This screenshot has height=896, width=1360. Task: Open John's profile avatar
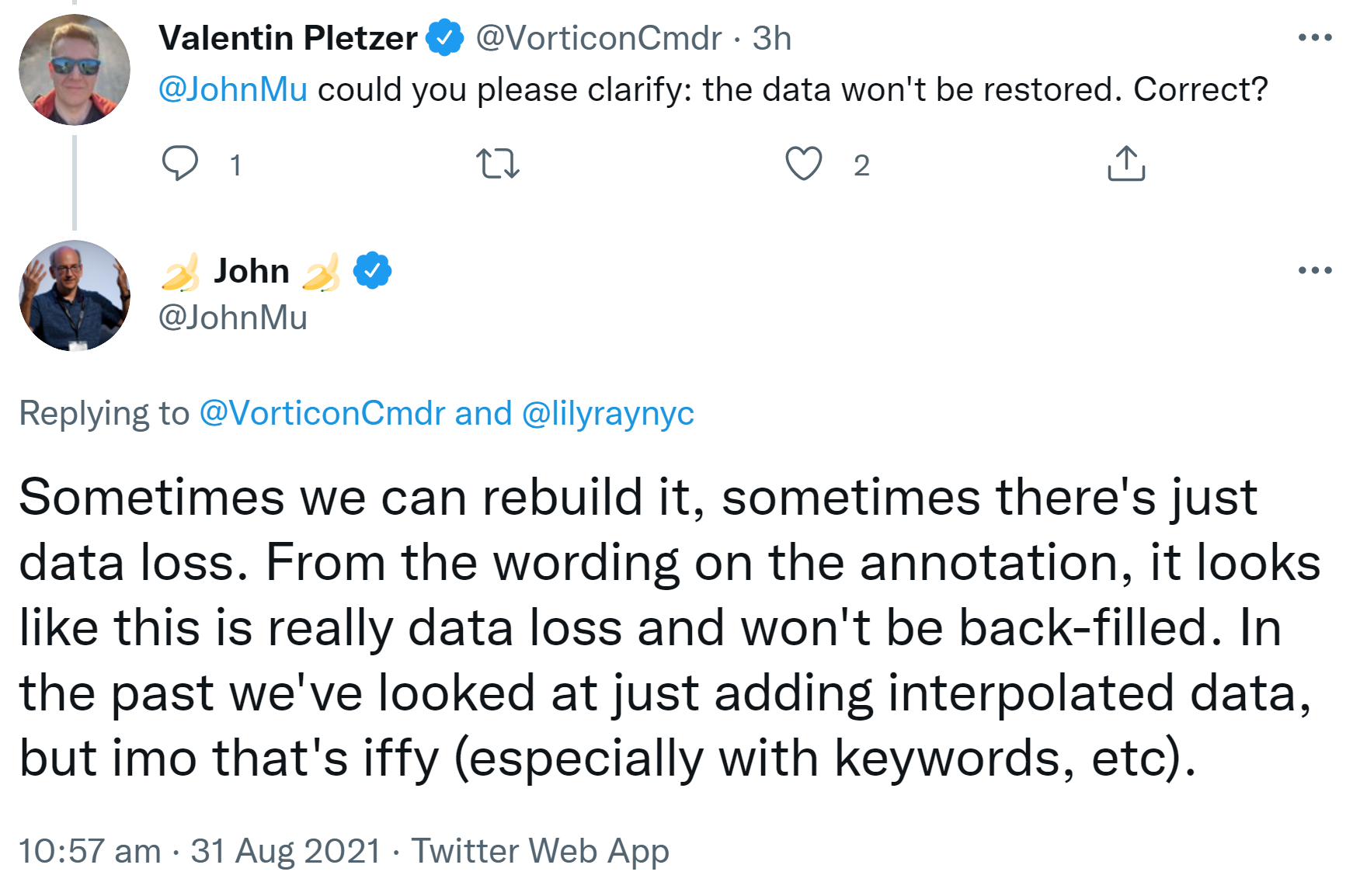pos(75,295)
